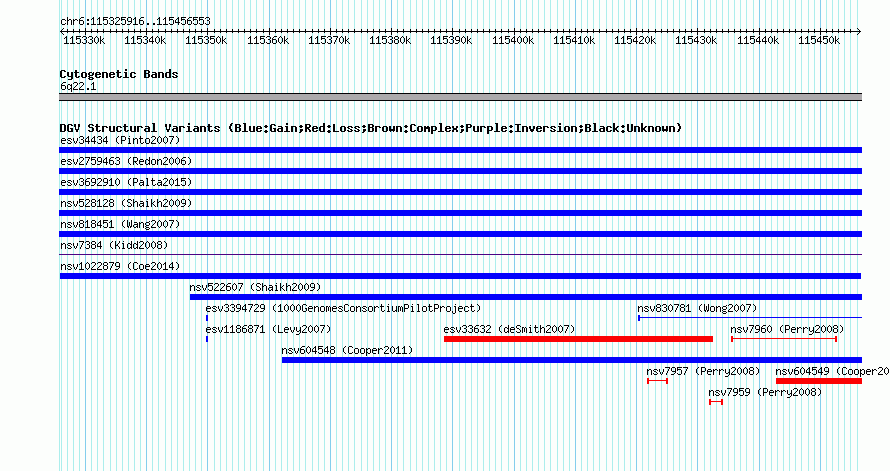This screenshot has height=471, width=890.
Task: Click the nsv818451 (Wang2007) label
Action: pyautogui.click(x=120, y=224)
